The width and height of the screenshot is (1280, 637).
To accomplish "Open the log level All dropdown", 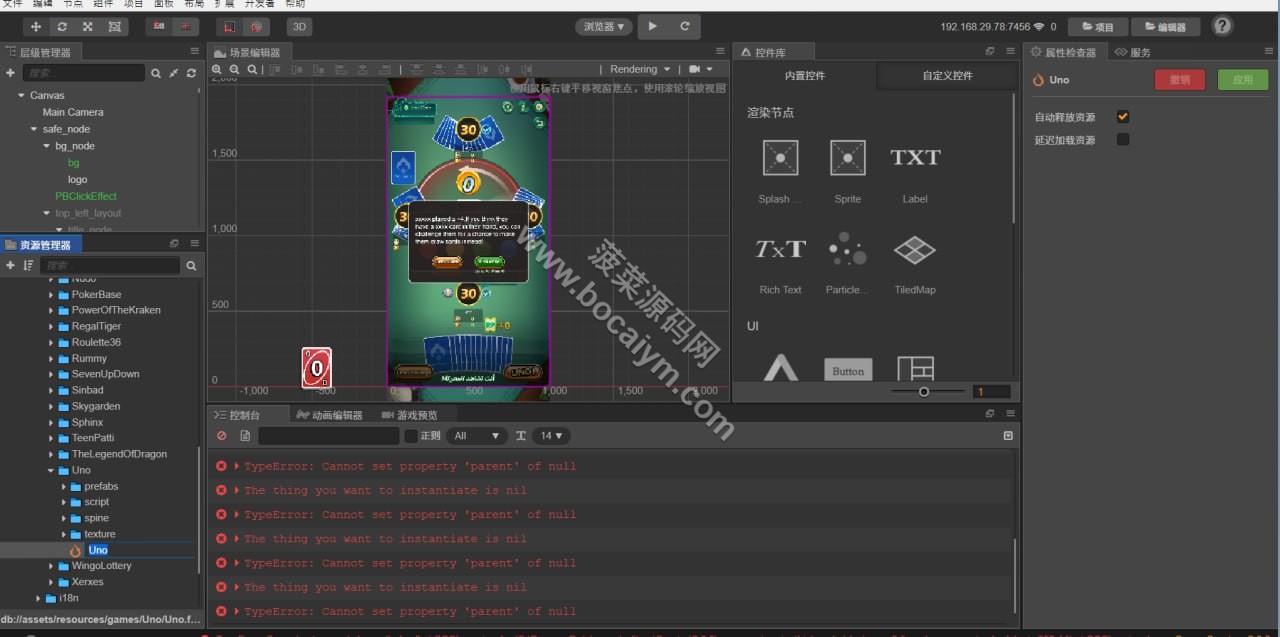I will coord(479,436).
